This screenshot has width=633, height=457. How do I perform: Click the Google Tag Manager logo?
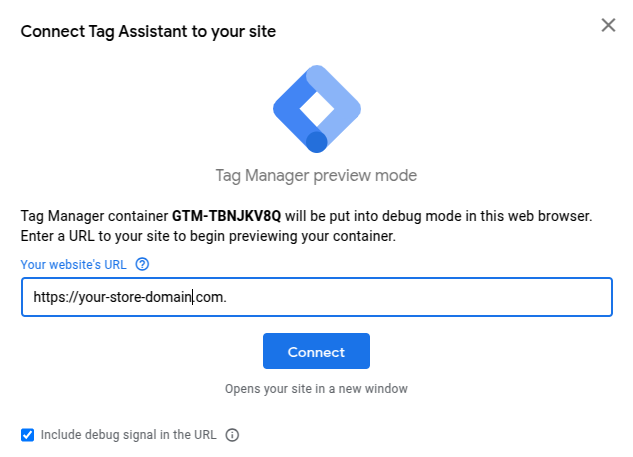pyautogui.click(x=316, y=109)
